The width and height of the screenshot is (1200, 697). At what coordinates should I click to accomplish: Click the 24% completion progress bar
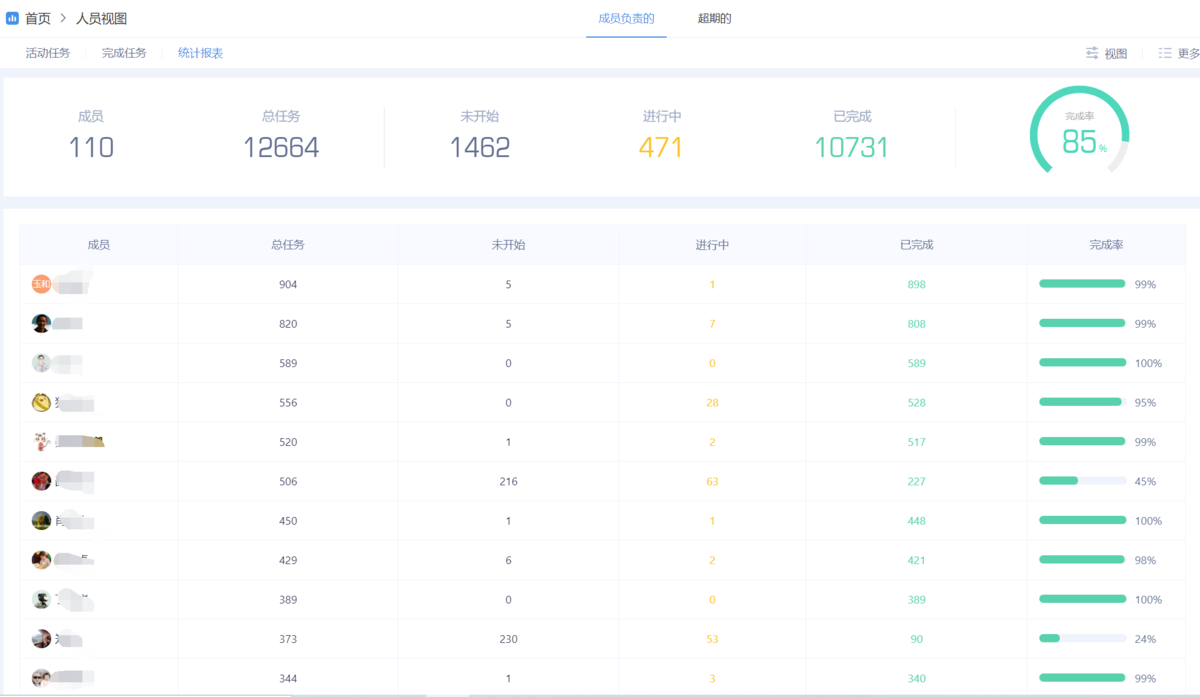(1083, 638)
